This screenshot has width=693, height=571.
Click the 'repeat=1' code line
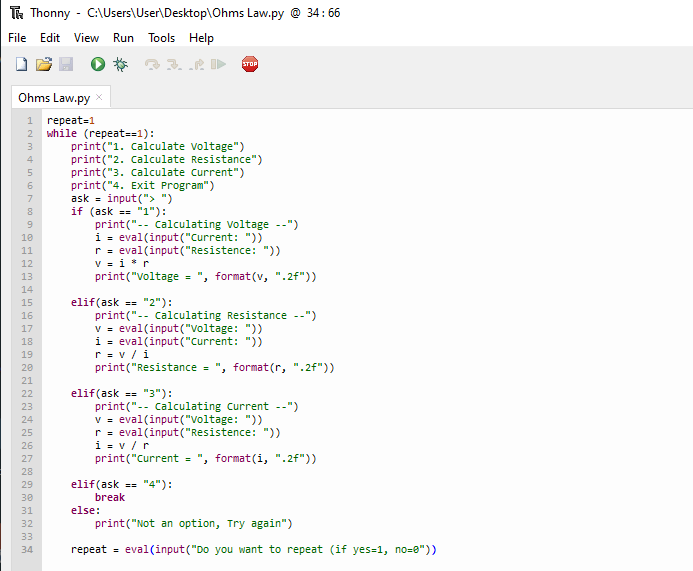(x=71, y=121)
